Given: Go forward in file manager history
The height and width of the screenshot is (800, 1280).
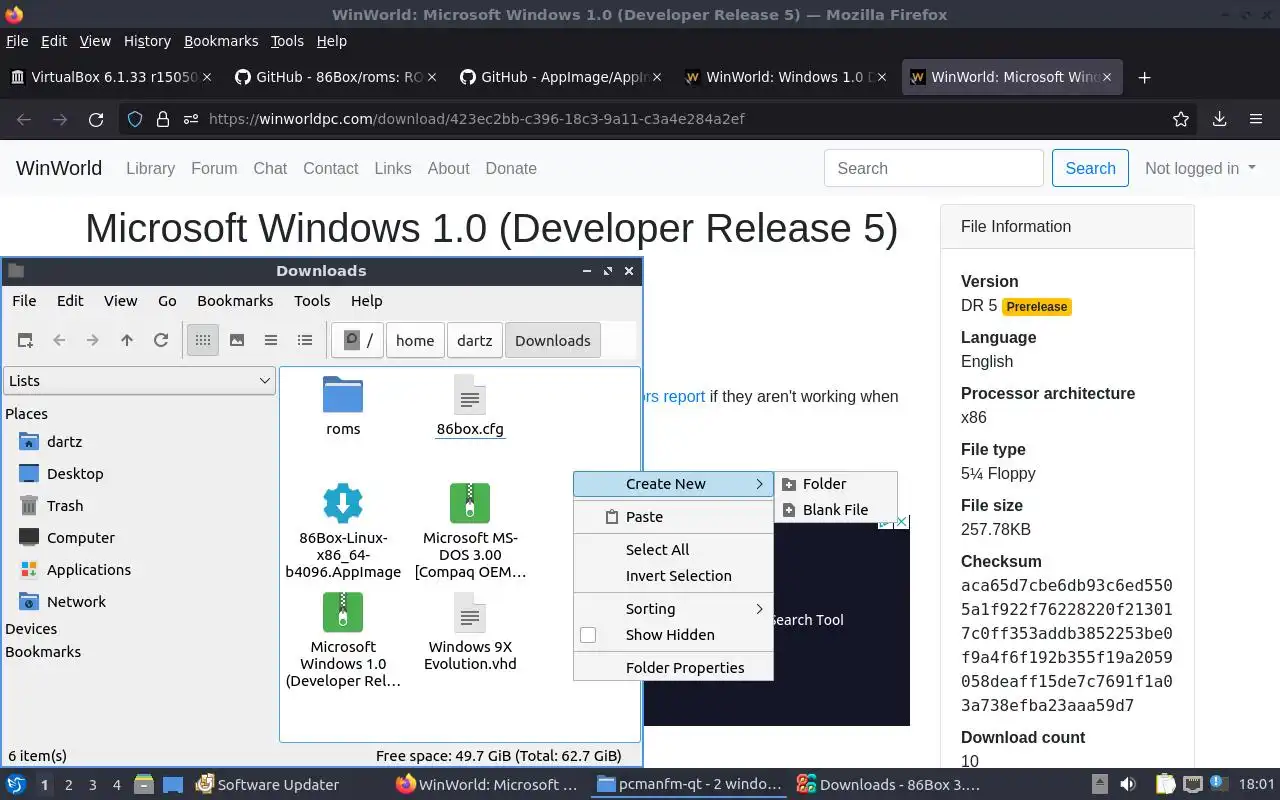Looking at the screenshot, I should click(x=93, y=340).
